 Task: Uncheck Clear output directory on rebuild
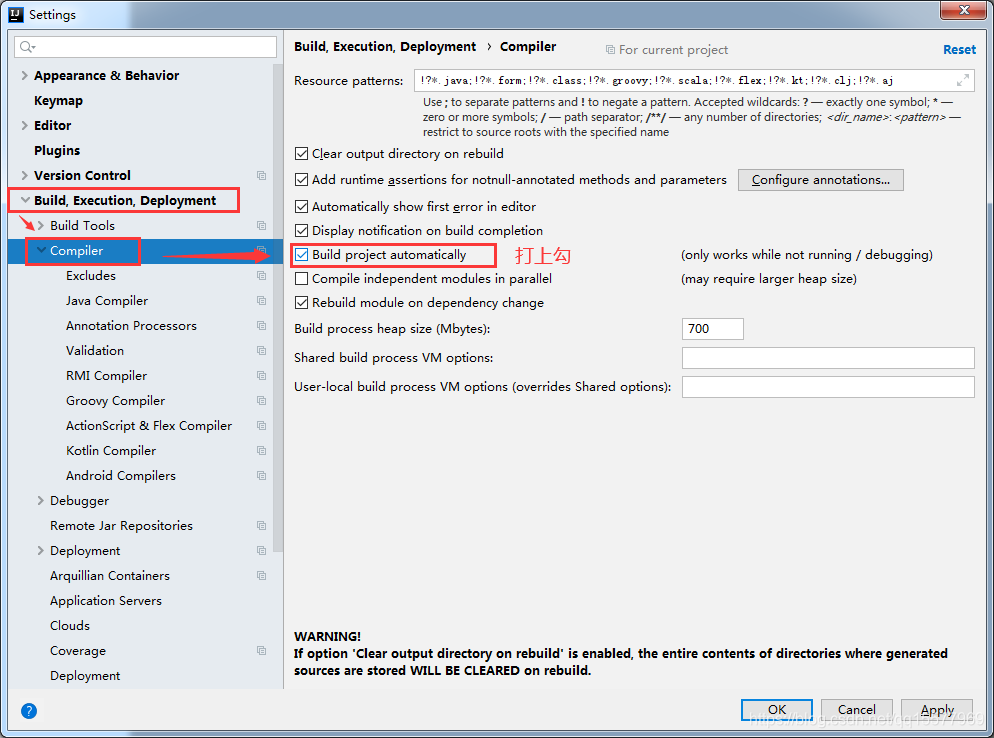point(301,154)
